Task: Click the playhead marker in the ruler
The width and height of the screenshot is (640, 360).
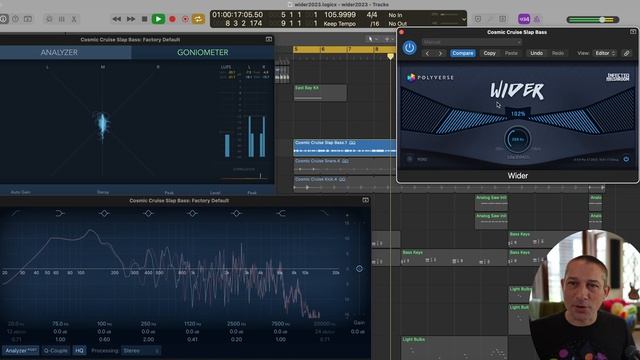Action: (x=390, y=56)
